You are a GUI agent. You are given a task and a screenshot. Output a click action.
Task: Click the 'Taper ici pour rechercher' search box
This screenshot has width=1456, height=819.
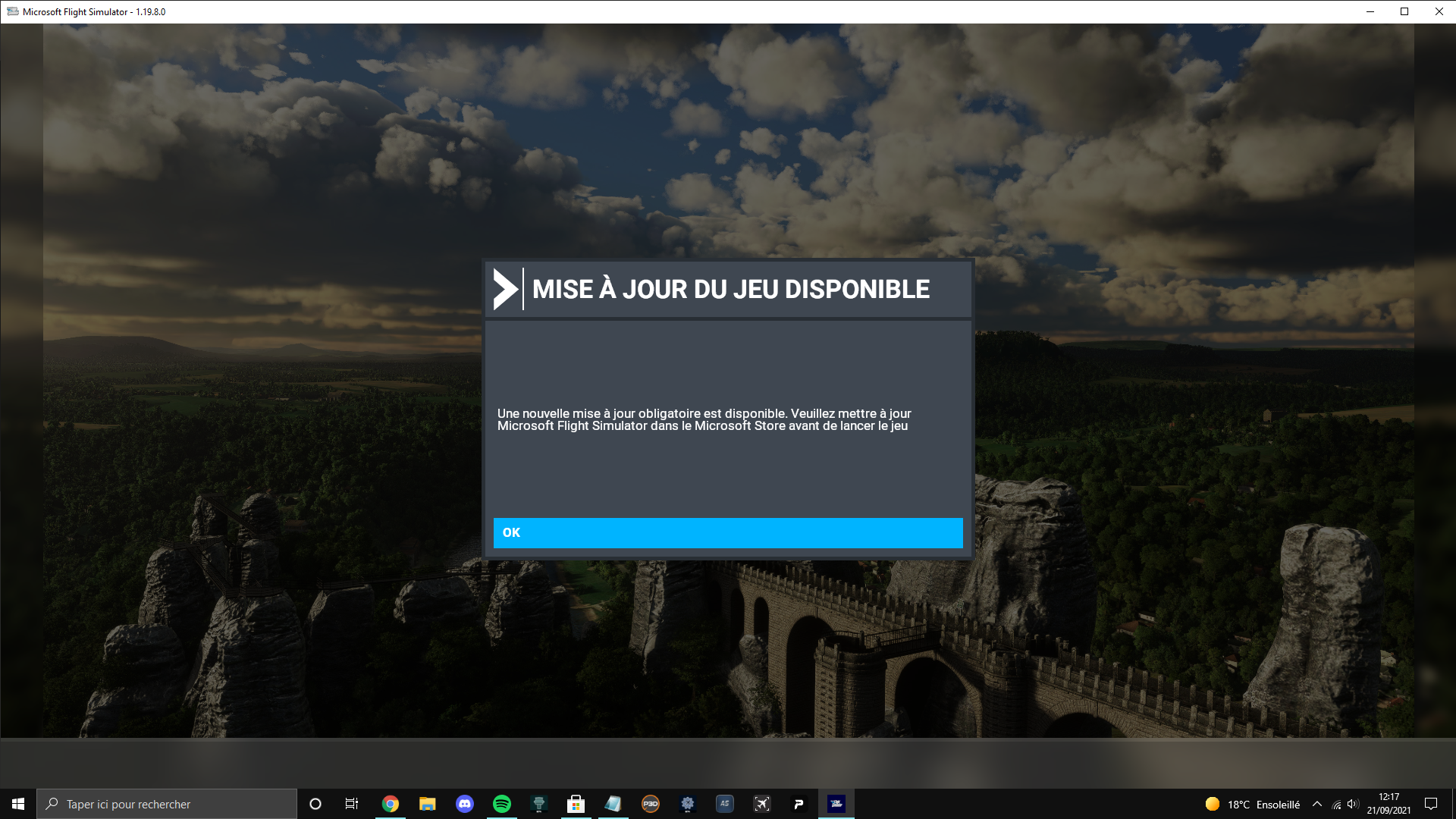tap(167, 804)
